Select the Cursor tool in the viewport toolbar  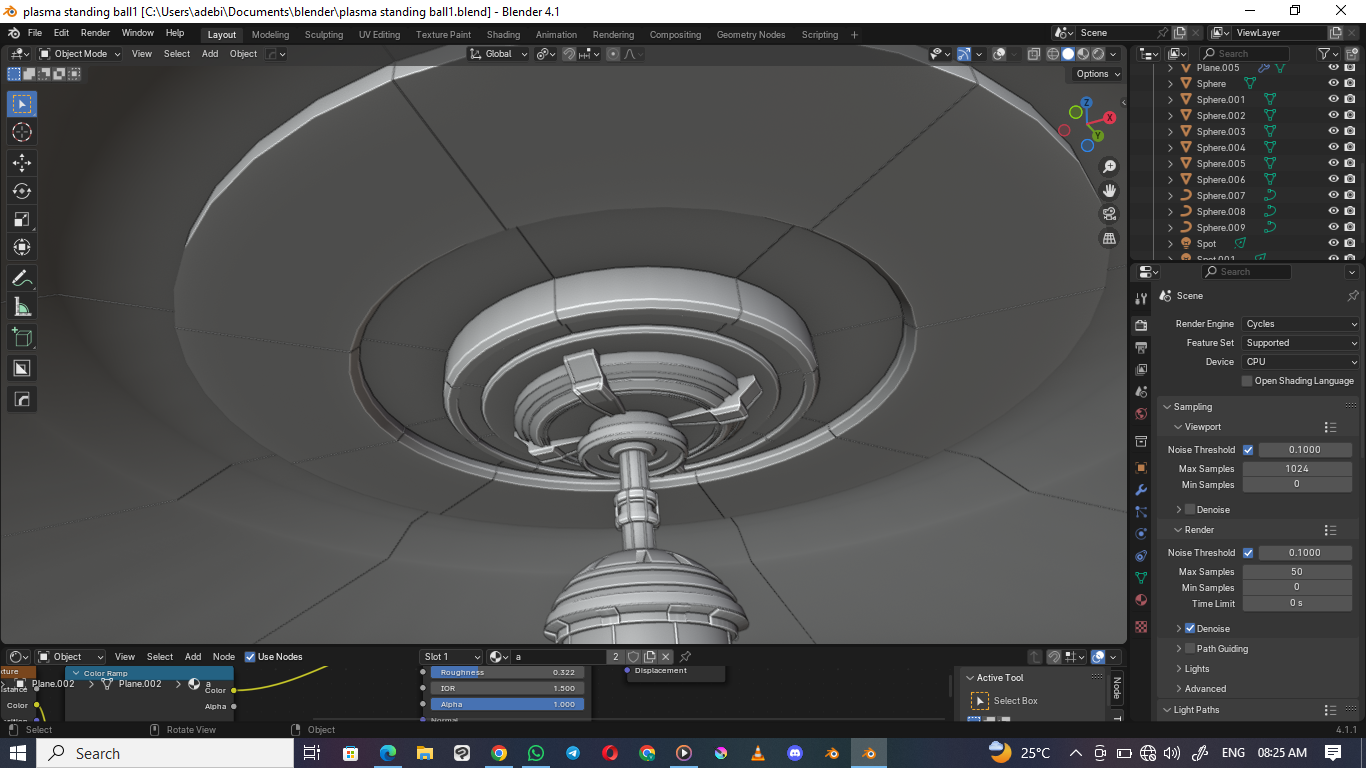click(22, 132)
